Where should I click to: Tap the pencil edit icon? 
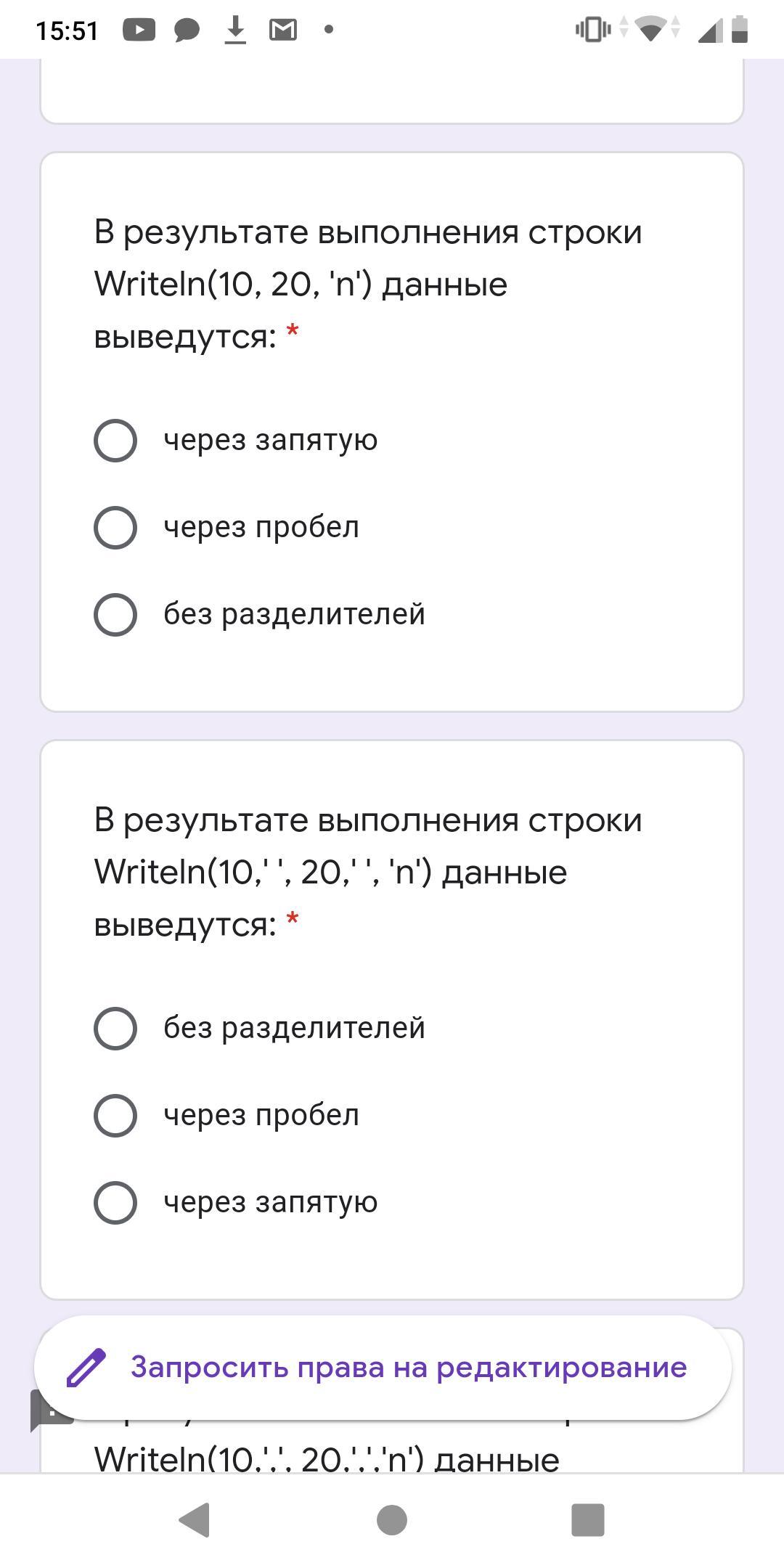[86, 1368]
